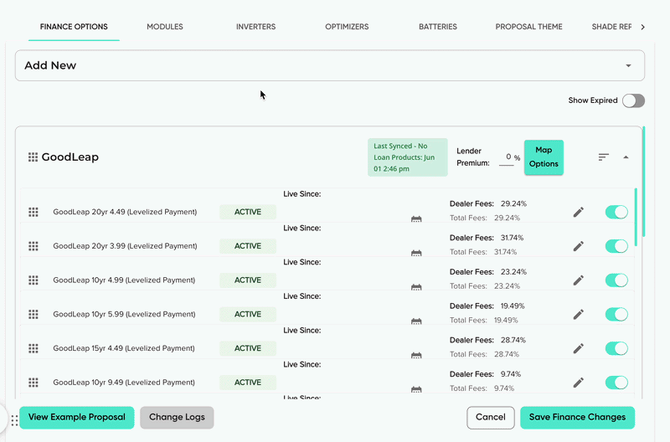Disable GoodLeap 15yr 4.49 loan toggle
Screen dimensions: 670x442
(x=617, y=348)
